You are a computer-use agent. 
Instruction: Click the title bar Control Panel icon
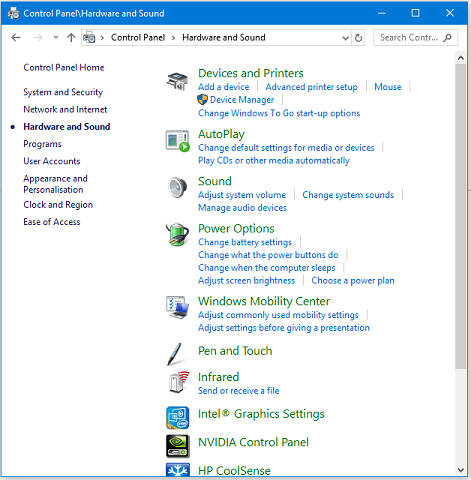click(13, 13)
